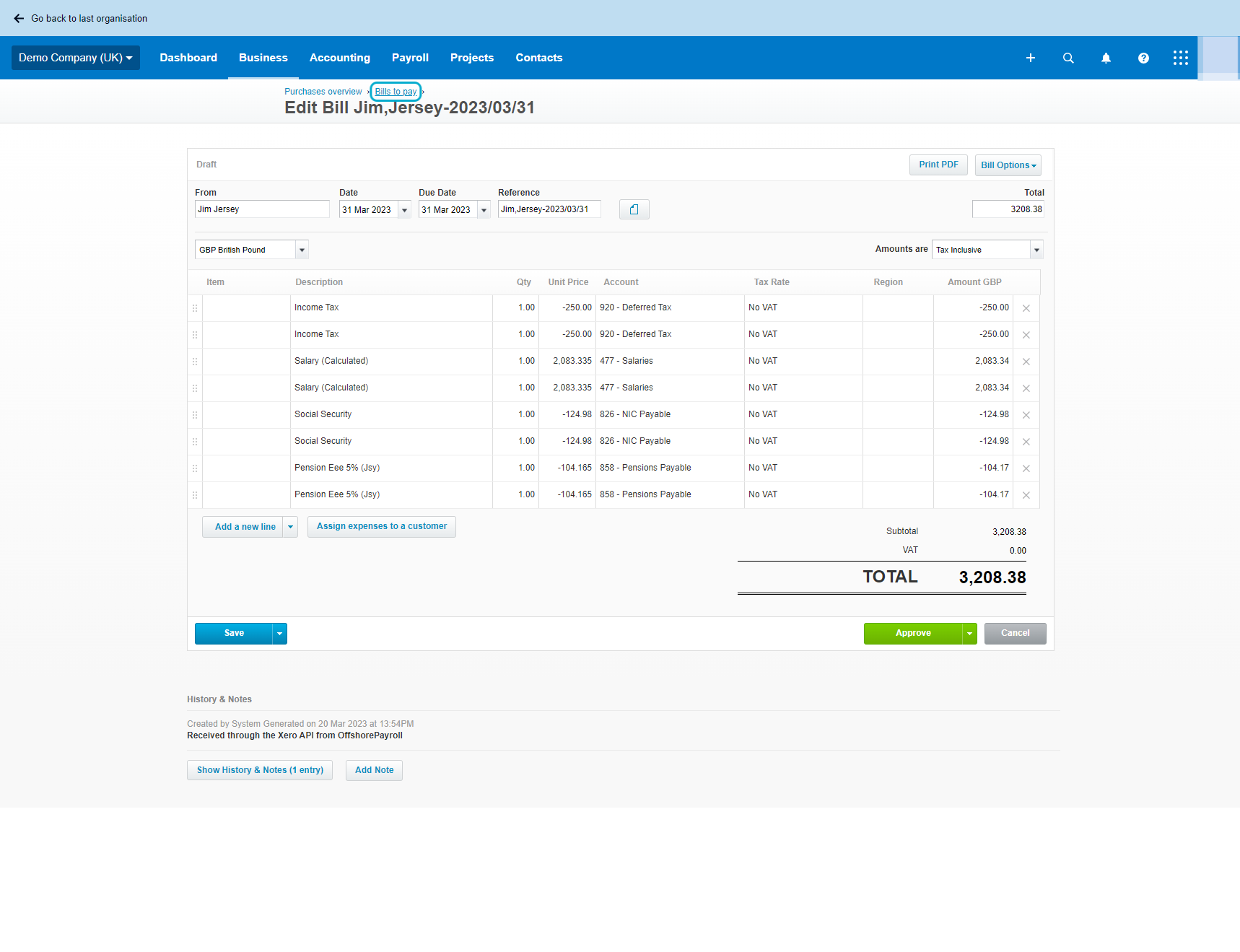Open the Projects menu
1240x952 pixels.
coord(472,58)
